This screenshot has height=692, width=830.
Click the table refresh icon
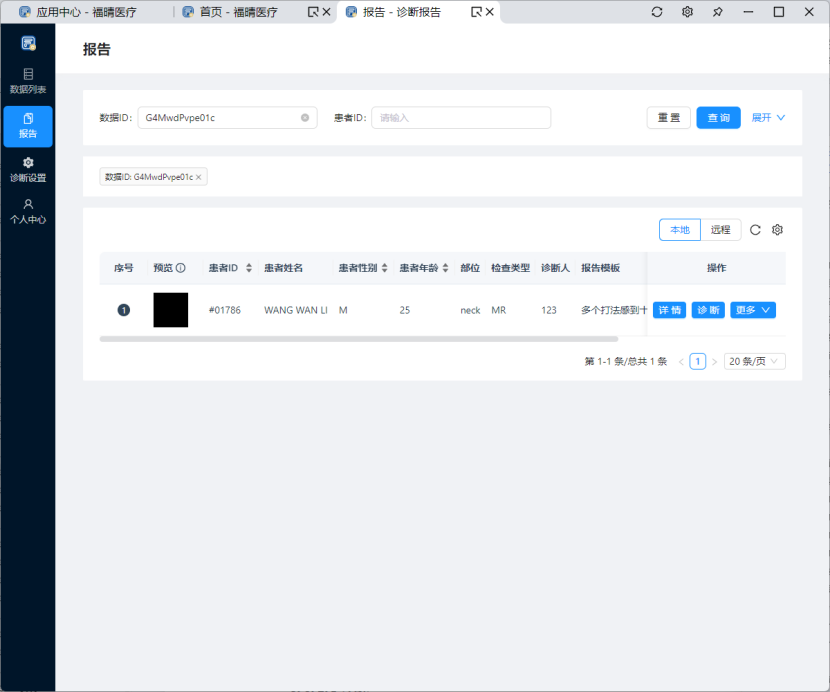coord(755,230)
